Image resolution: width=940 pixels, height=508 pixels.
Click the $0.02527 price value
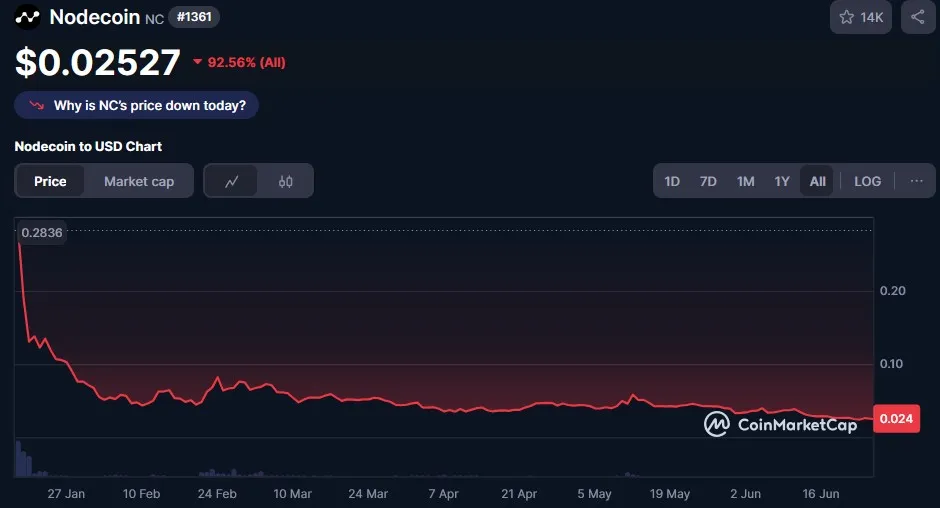(x=98, y=62)
